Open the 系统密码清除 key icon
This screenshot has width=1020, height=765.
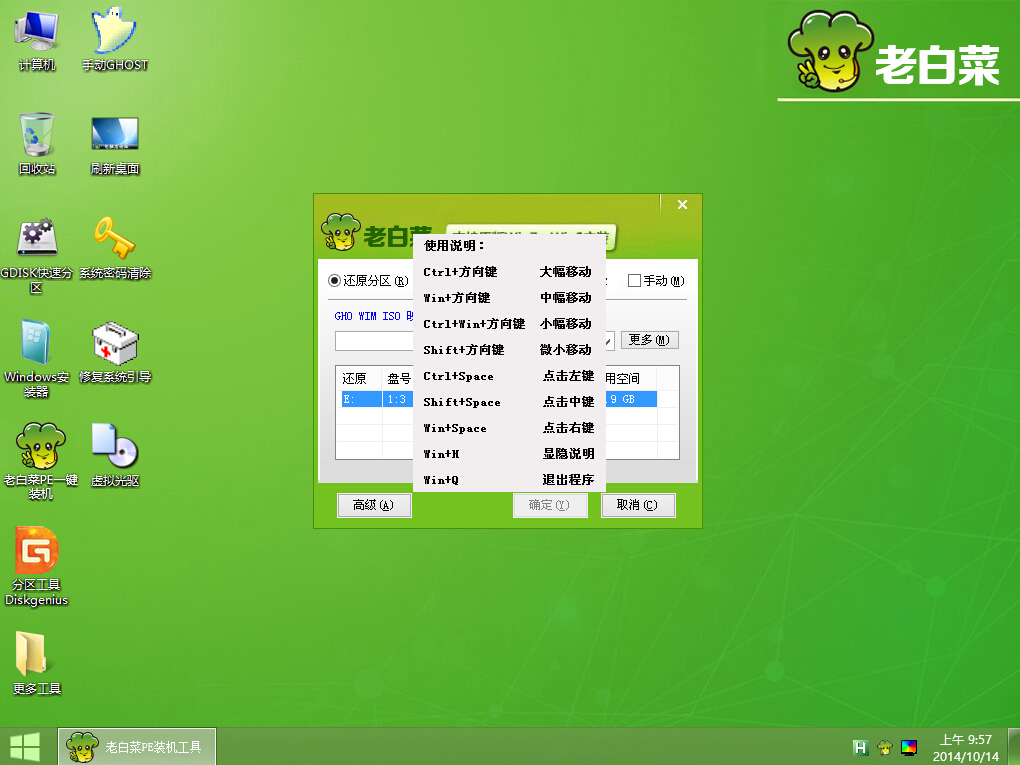click(114, 240)
